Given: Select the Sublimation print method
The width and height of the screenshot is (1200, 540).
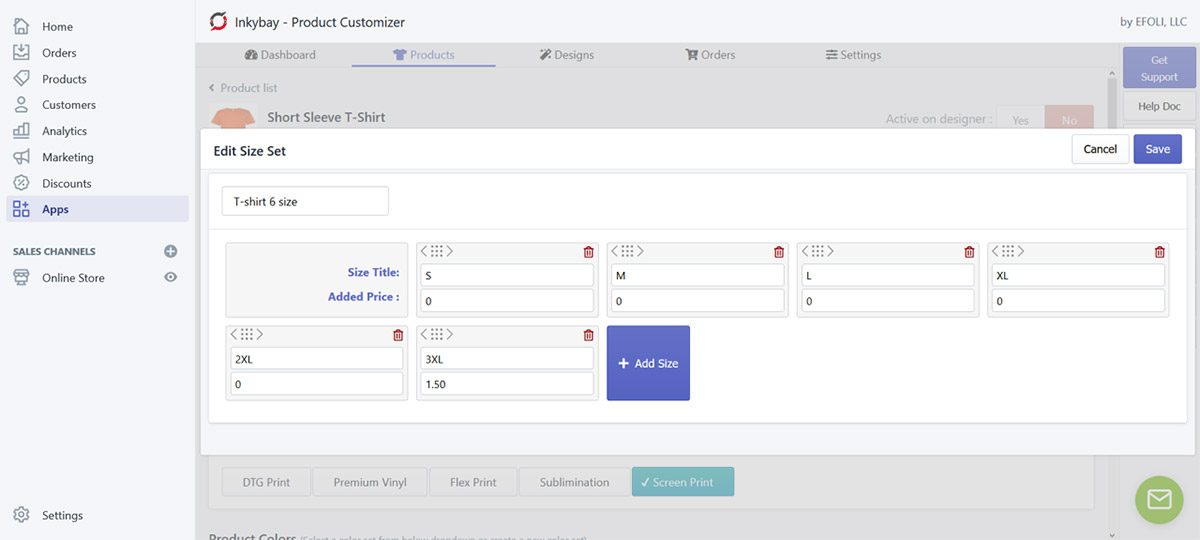Looking at the screenshot, I should tap(574, 482).
